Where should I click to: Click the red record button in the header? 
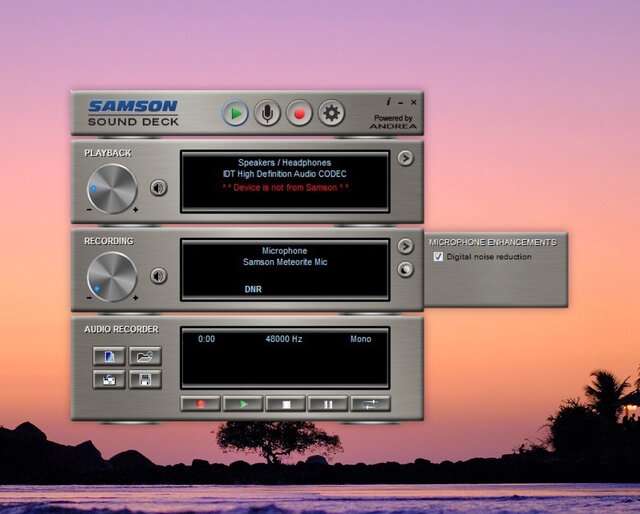pyautogui.click(x=299, y=113)
